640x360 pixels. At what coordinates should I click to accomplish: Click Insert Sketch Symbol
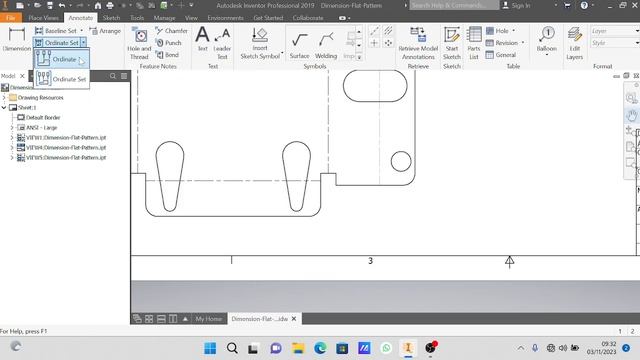[x=260, y=43]
